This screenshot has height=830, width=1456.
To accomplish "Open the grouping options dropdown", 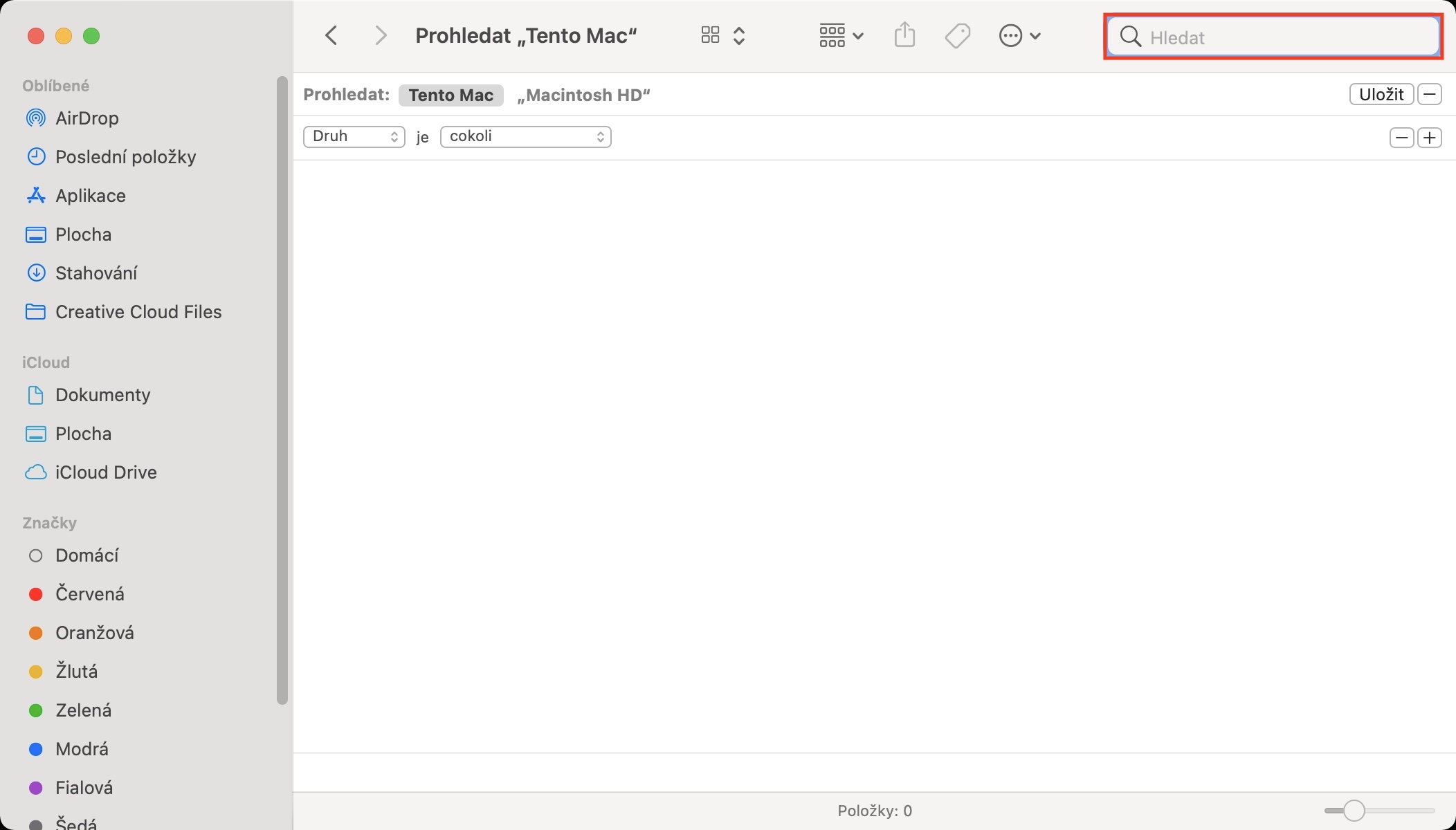I will 840,35.
